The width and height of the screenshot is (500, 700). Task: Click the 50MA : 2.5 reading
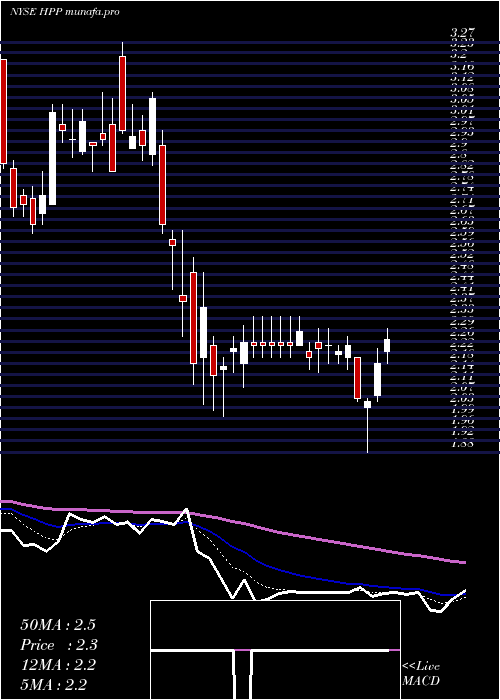[x=58, y=625]
